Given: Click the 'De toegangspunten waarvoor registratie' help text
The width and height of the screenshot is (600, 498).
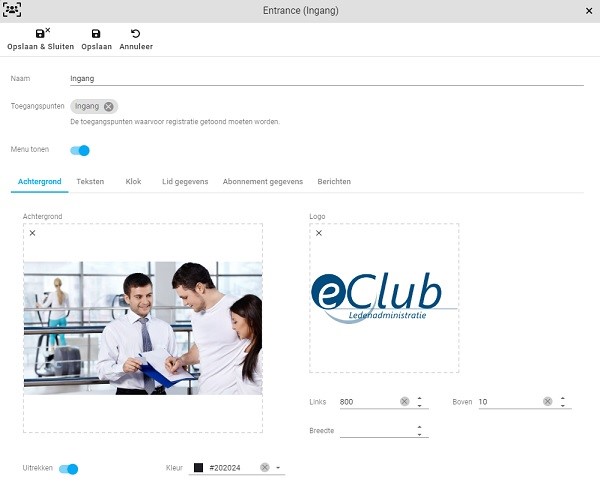Looking at the screenshot, I should [175, 122].
